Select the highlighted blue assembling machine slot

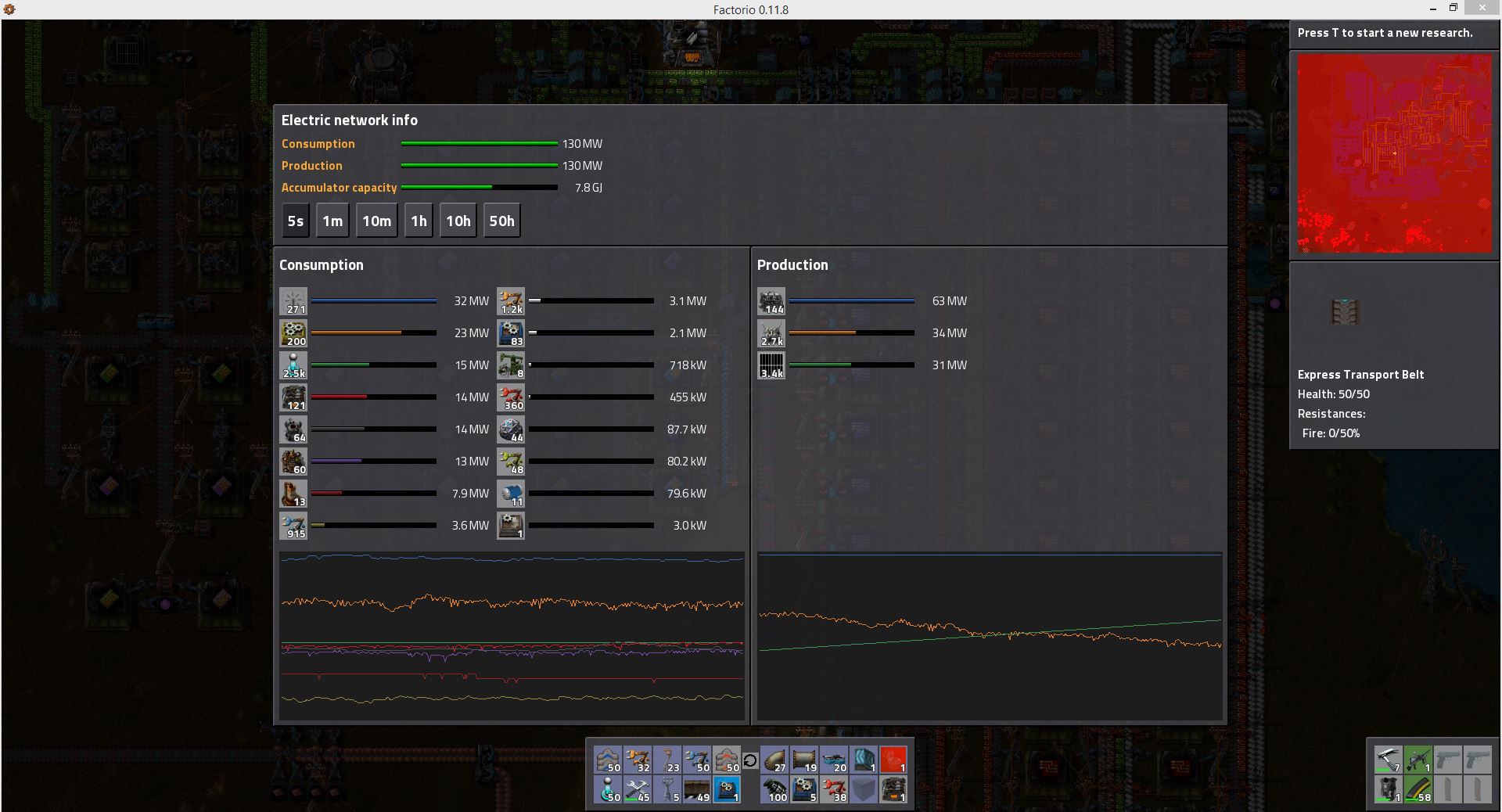727,789
